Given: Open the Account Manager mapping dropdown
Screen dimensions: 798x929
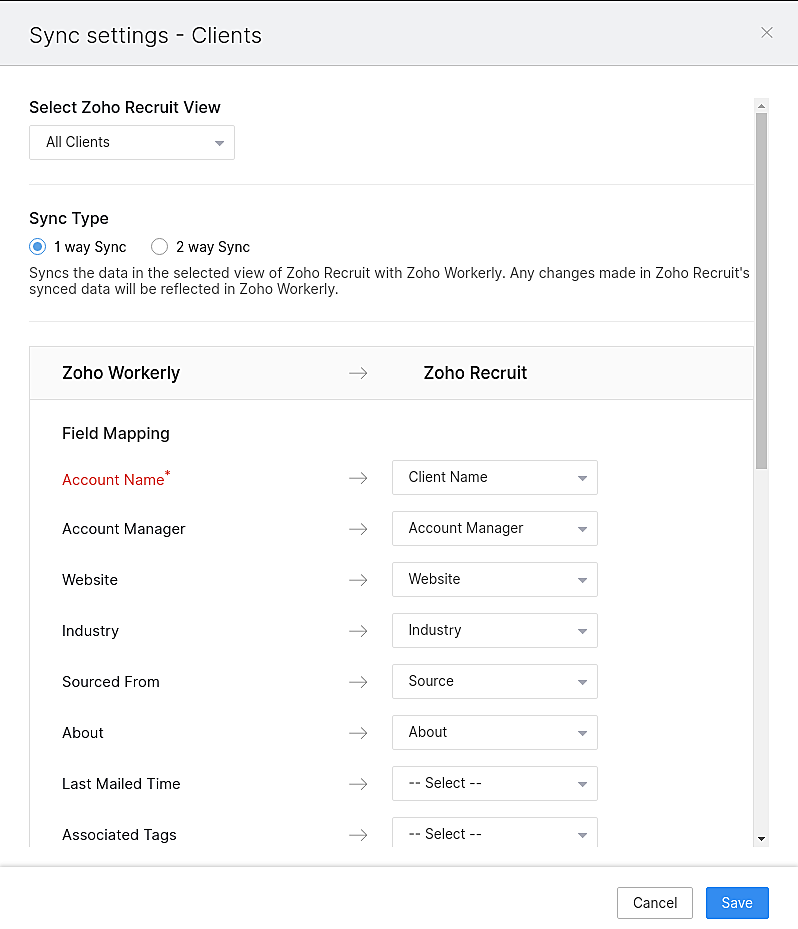Looking at the screenshot, I should tap(495, 528).
